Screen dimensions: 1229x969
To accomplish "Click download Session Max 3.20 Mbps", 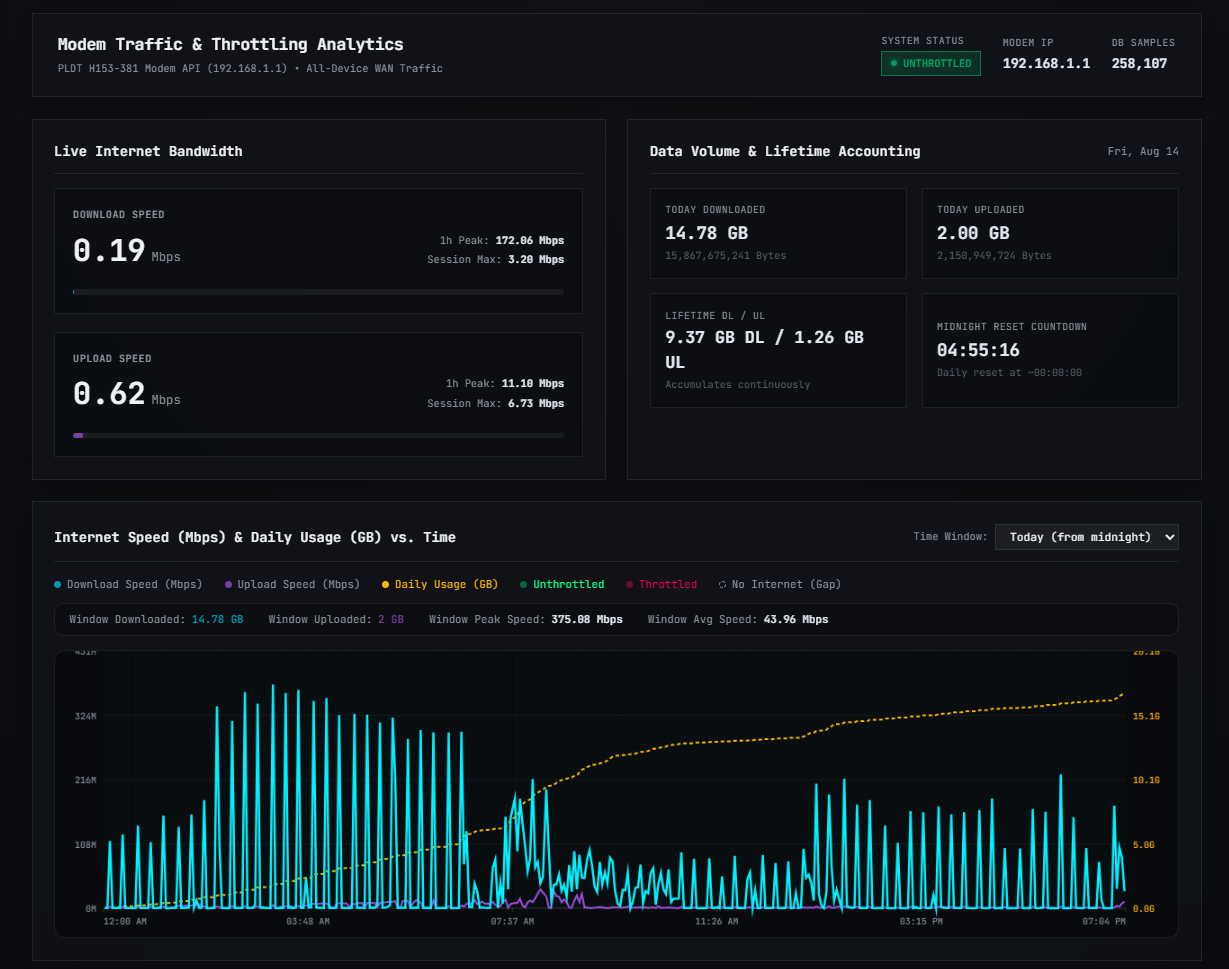I will 496,259.
